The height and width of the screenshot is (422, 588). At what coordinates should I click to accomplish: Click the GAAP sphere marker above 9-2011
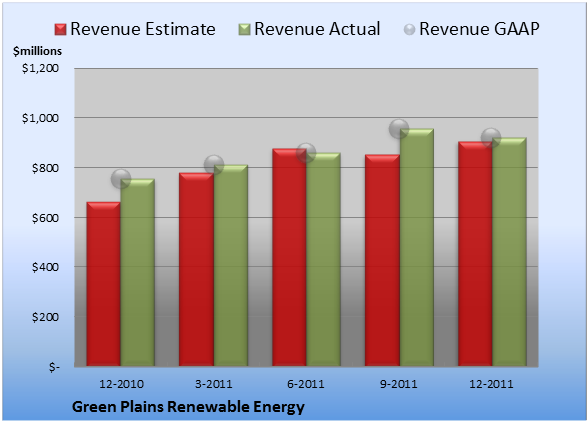tap(399, 129)
